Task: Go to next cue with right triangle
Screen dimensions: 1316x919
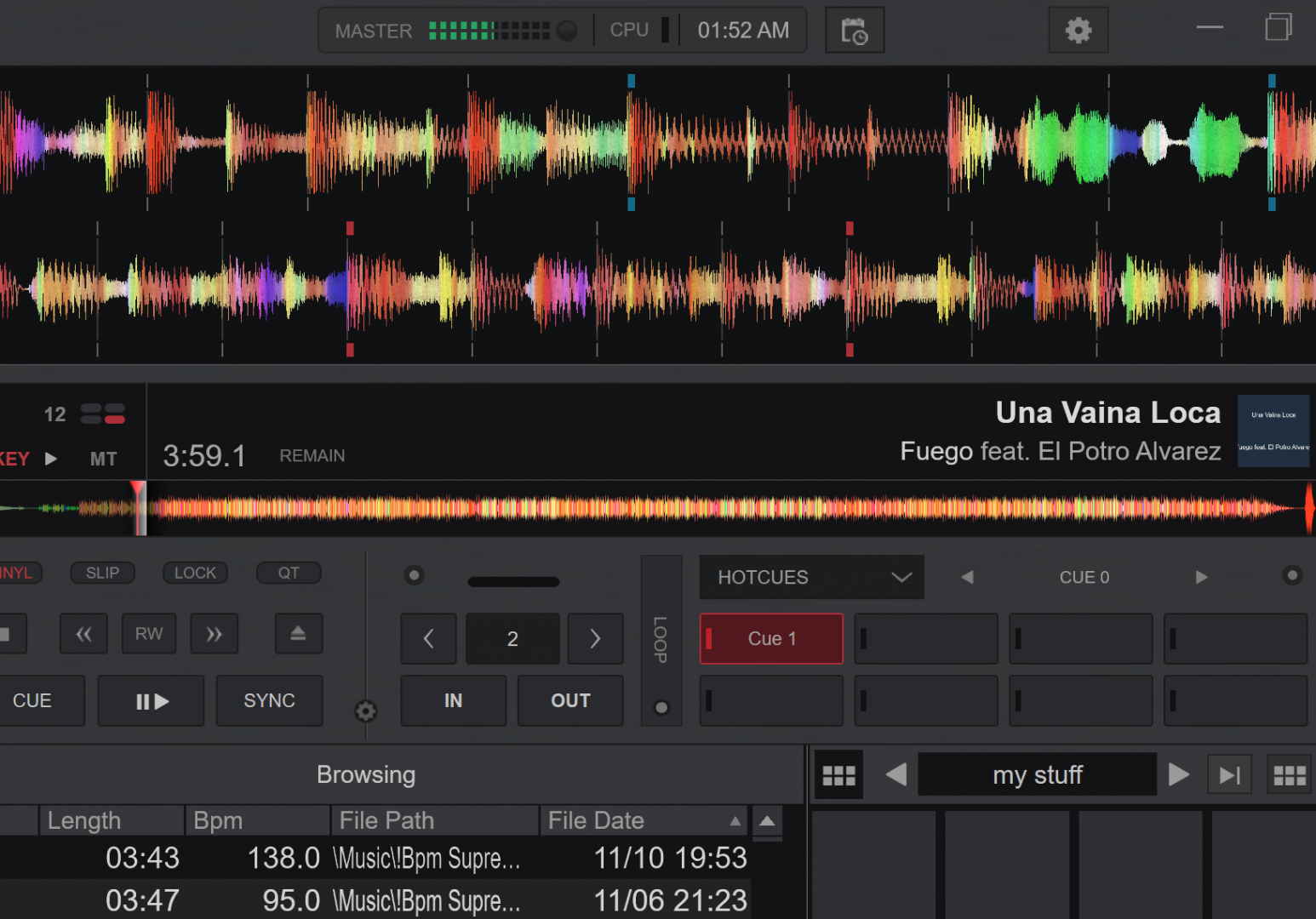Action: [x=1201, y=577]
